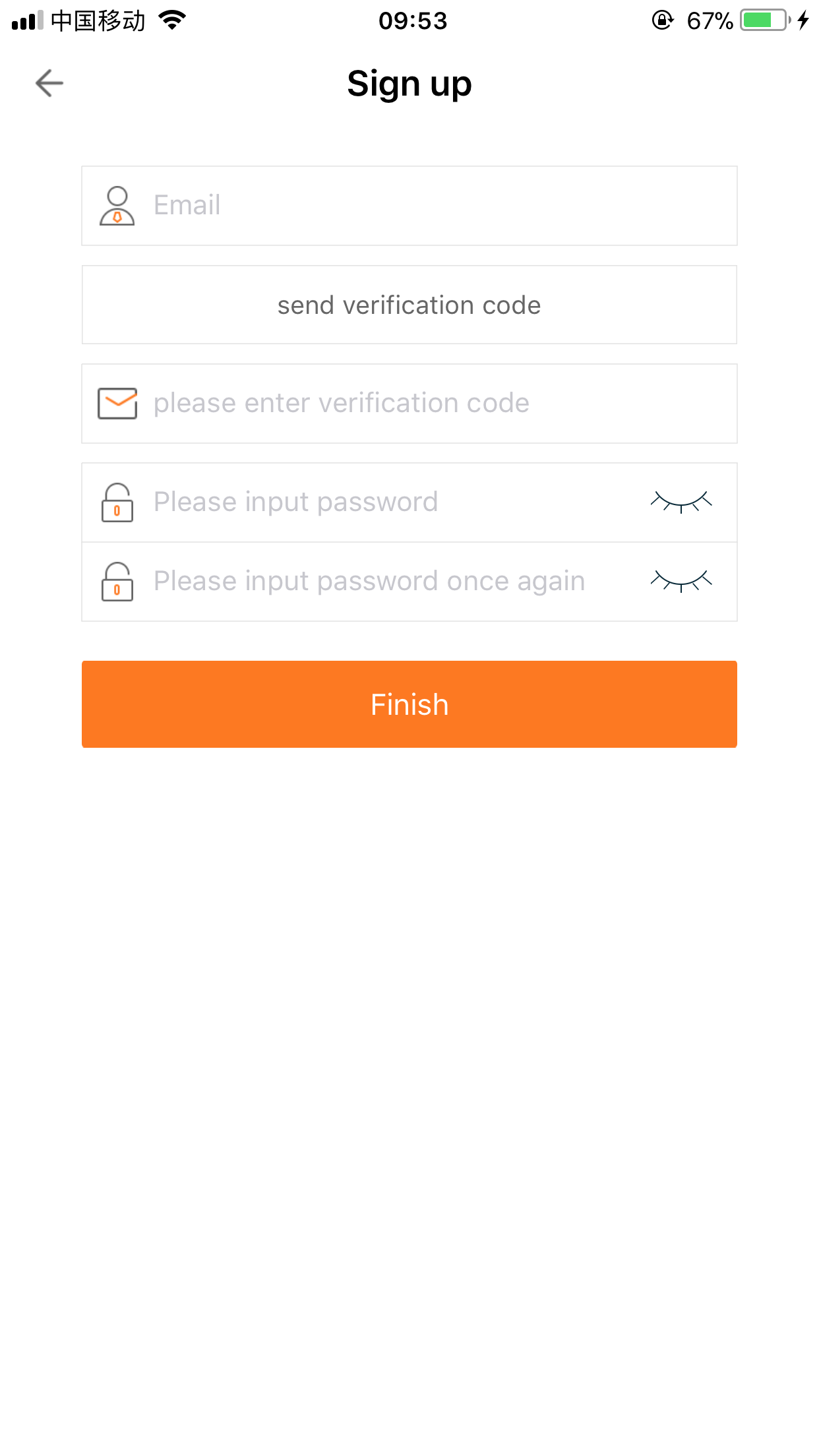Click the orientation lock icon in status bar

click(x=661, y=20)
